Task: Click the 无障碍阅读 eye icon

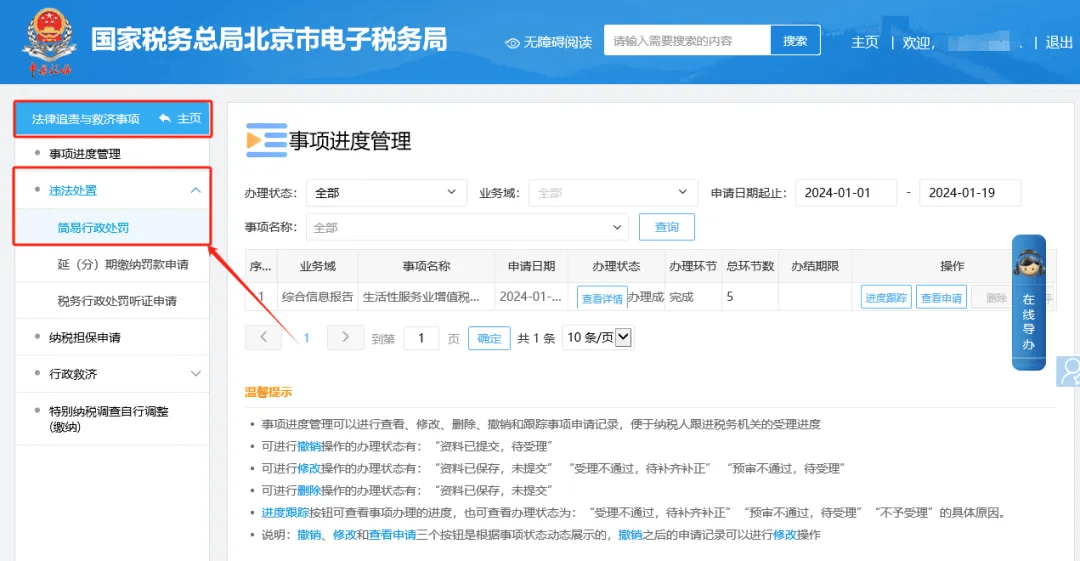Action: point(512,43)
